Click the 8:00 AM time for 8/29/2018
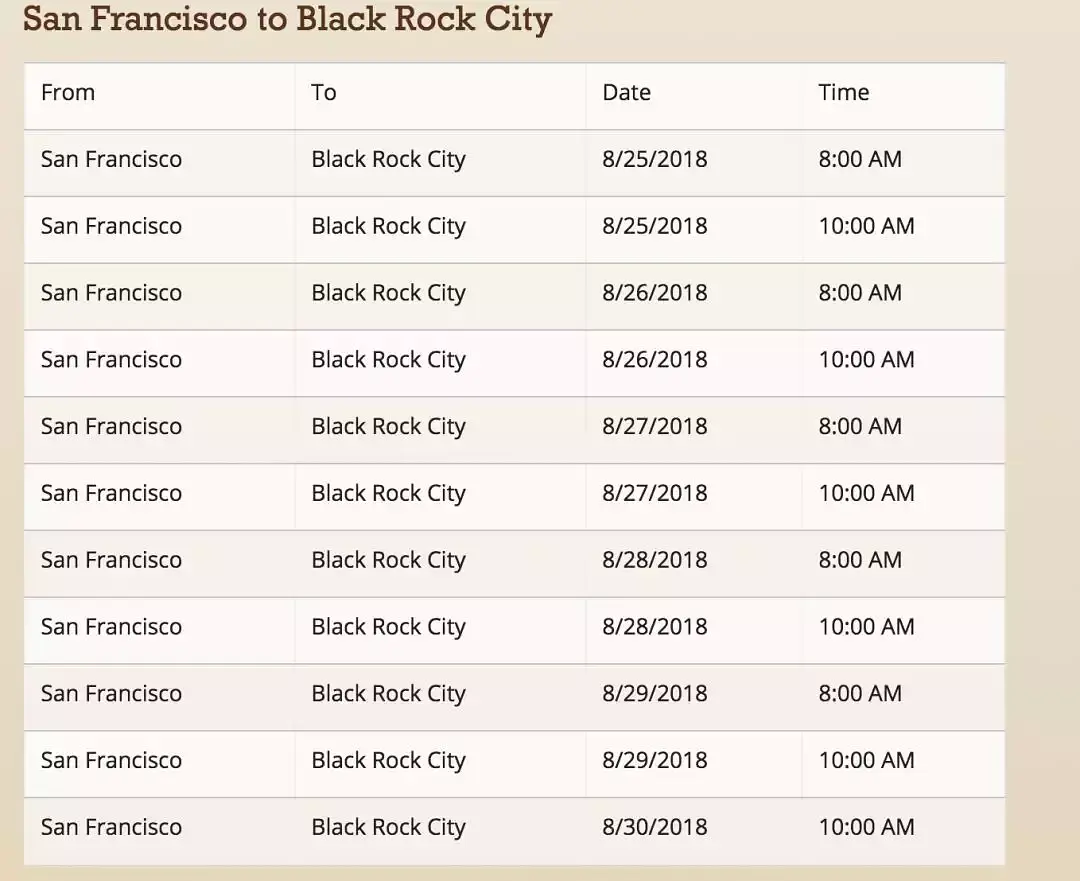1080x881 pixels. (859, 694)
